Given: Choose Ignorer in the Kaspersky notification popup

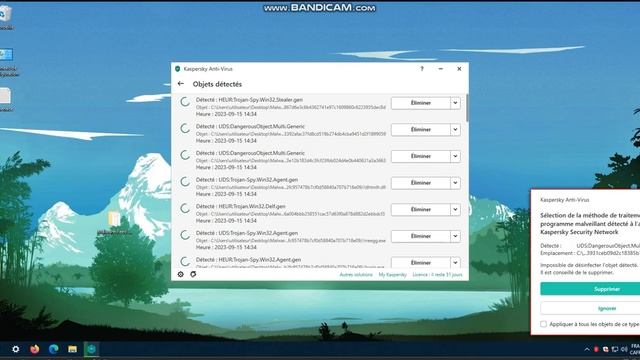Looking at the screenshot, I should pos(590,308).
